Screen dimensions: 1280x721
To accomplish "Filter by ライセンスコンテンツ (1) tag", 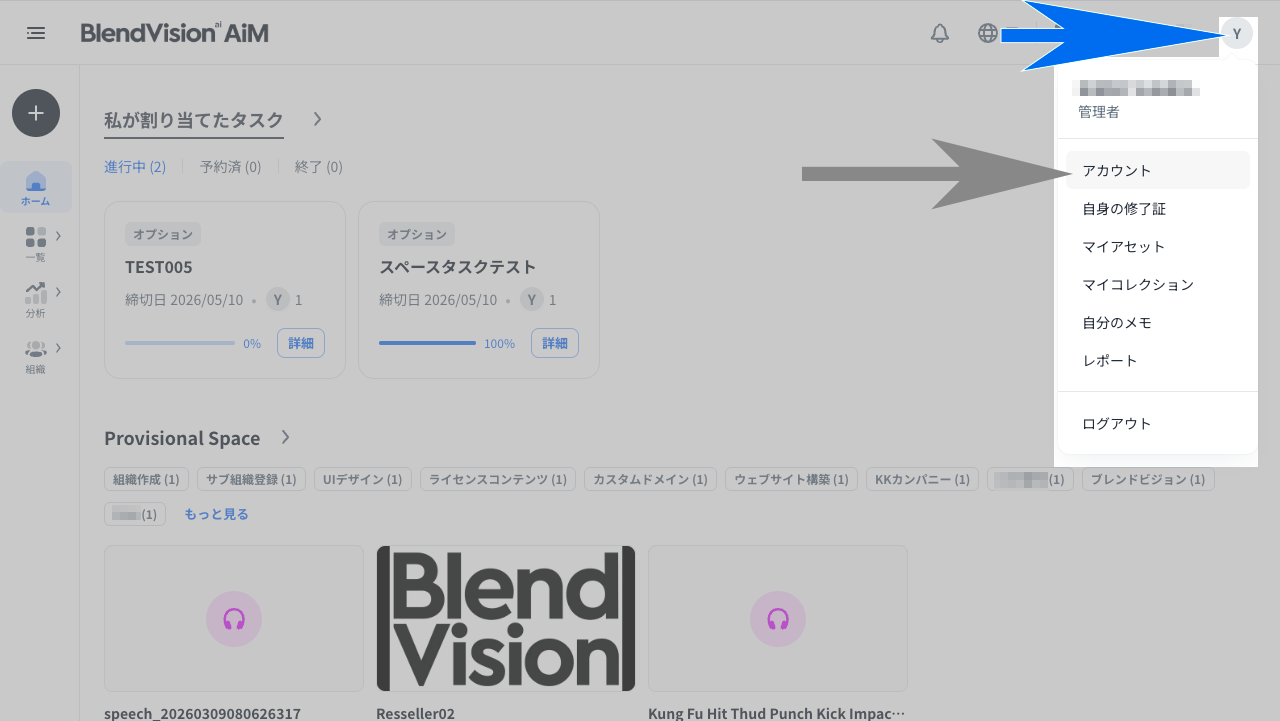I will (497, 479).
